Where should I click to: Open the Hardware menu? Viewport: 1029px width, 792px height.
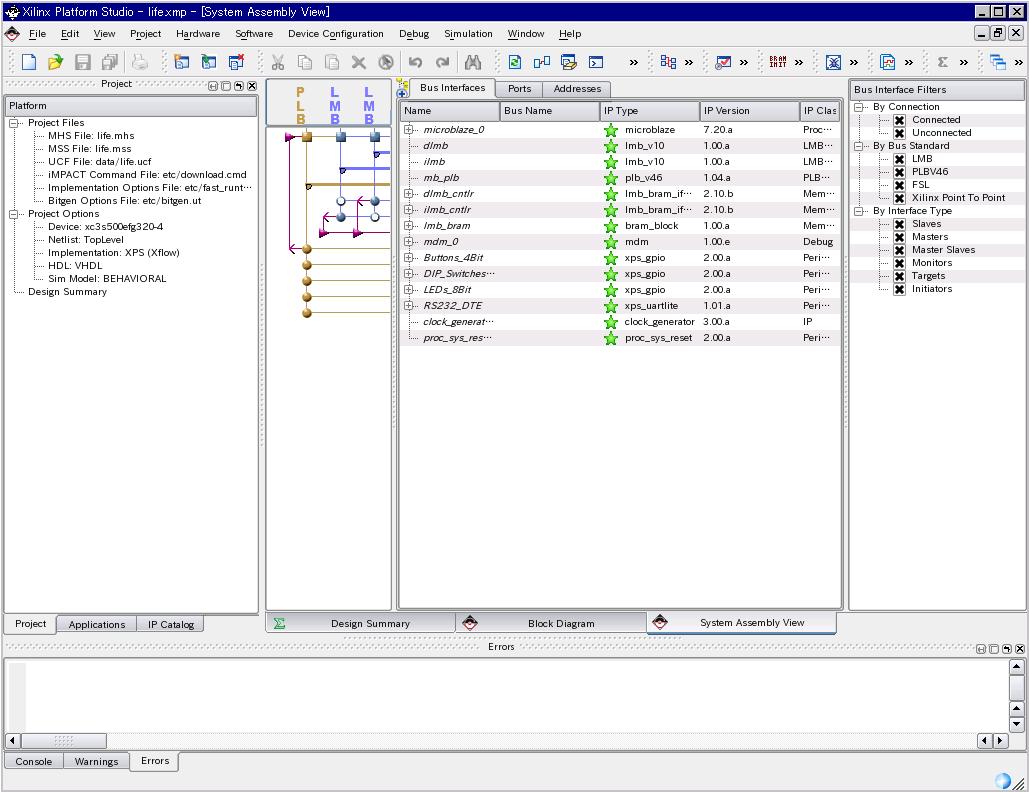click(x=198, y=33)
